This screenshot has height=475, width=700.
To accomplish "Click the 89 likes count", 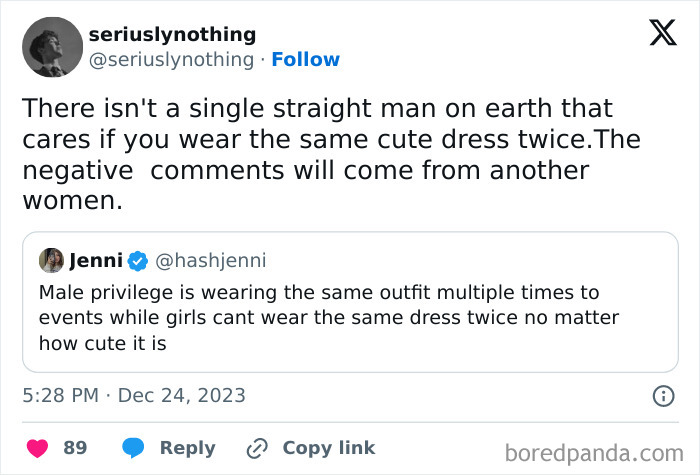I will [x=75, y=448].
